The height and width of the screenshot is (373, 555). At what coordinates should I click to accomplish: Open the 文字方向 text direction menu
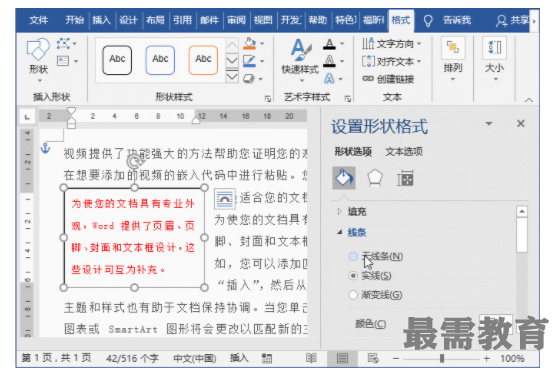(x=391, y=44)
